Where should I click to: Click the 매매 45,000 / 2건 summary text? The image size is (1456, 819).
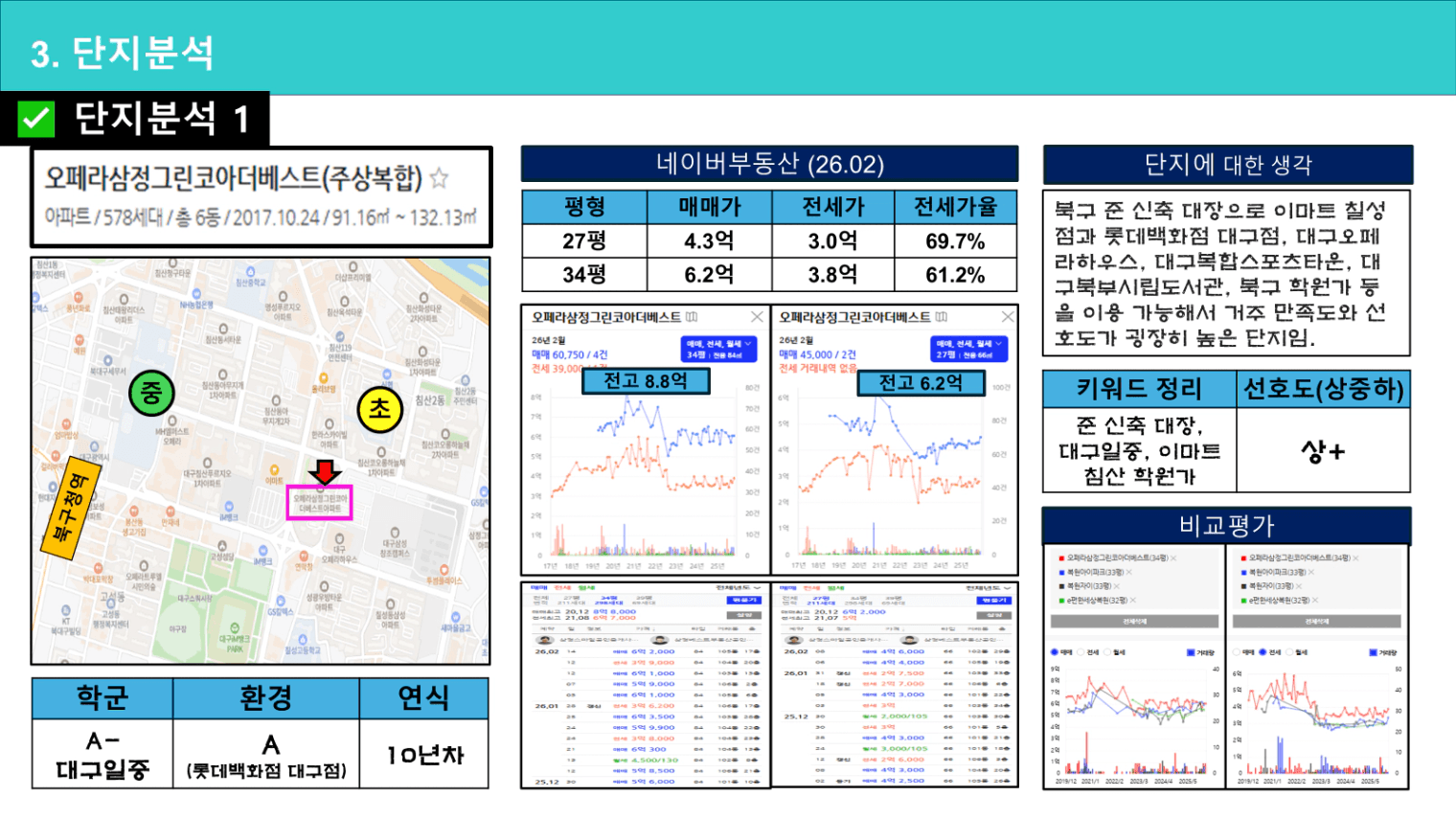coord(817,354)
